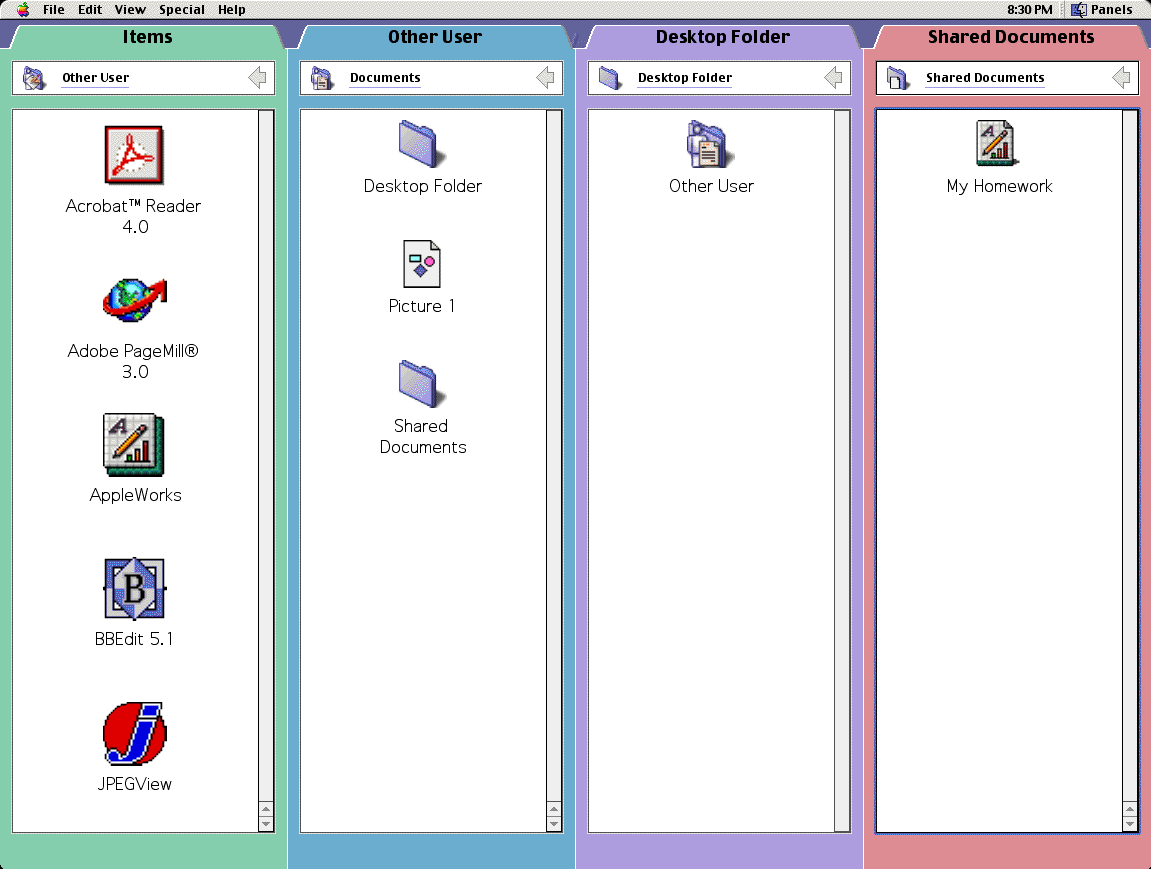Select the Desktop Folder panel tab
This screenshot has width=1151, height=869.
coord(722,37)
